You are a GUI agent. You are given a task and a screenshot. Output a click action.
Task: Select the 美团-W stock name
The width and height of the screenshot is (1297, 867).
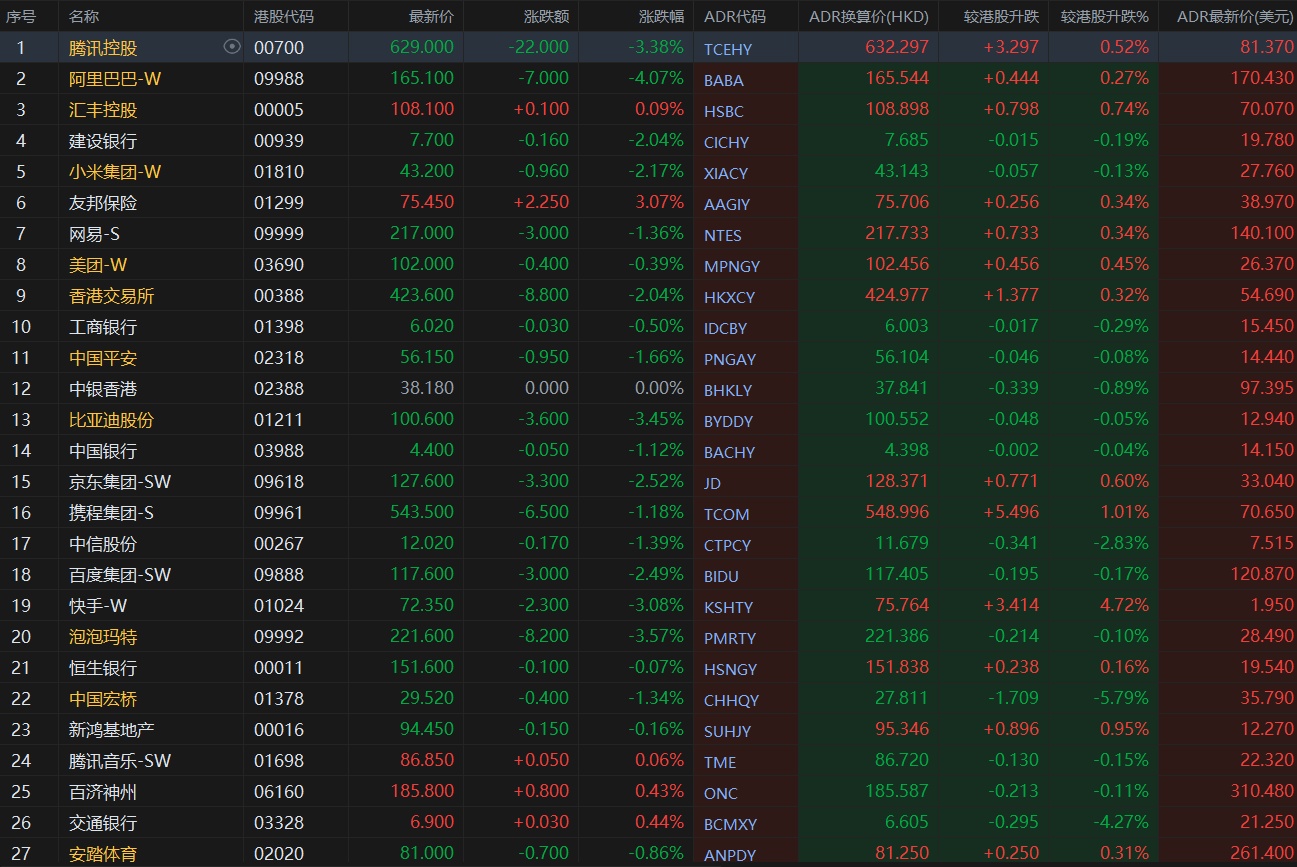click(x=98, y=264)
